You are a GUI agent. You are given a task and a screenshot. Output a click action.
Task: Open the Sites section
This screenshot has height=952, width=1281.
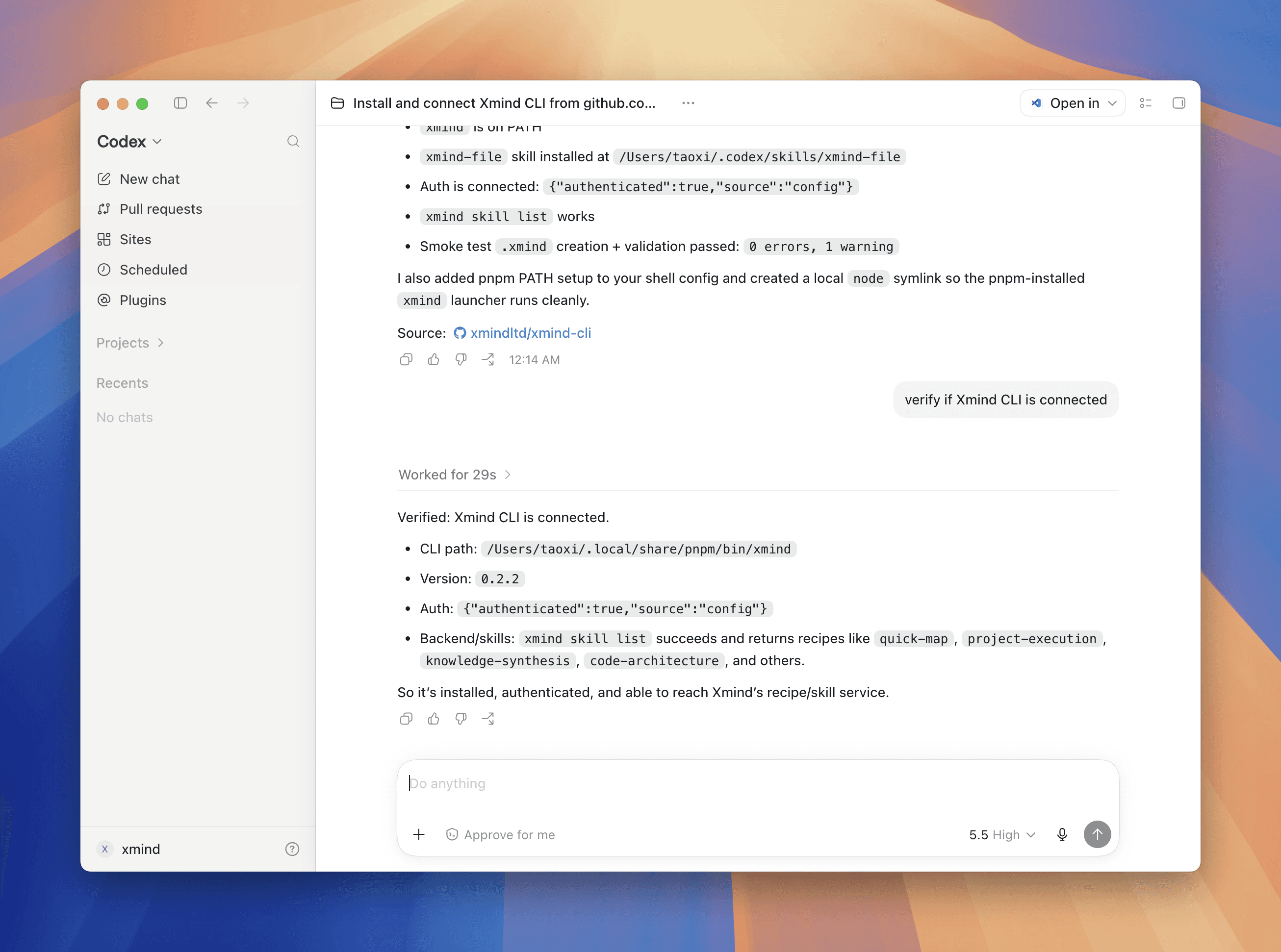click(125, 240)
